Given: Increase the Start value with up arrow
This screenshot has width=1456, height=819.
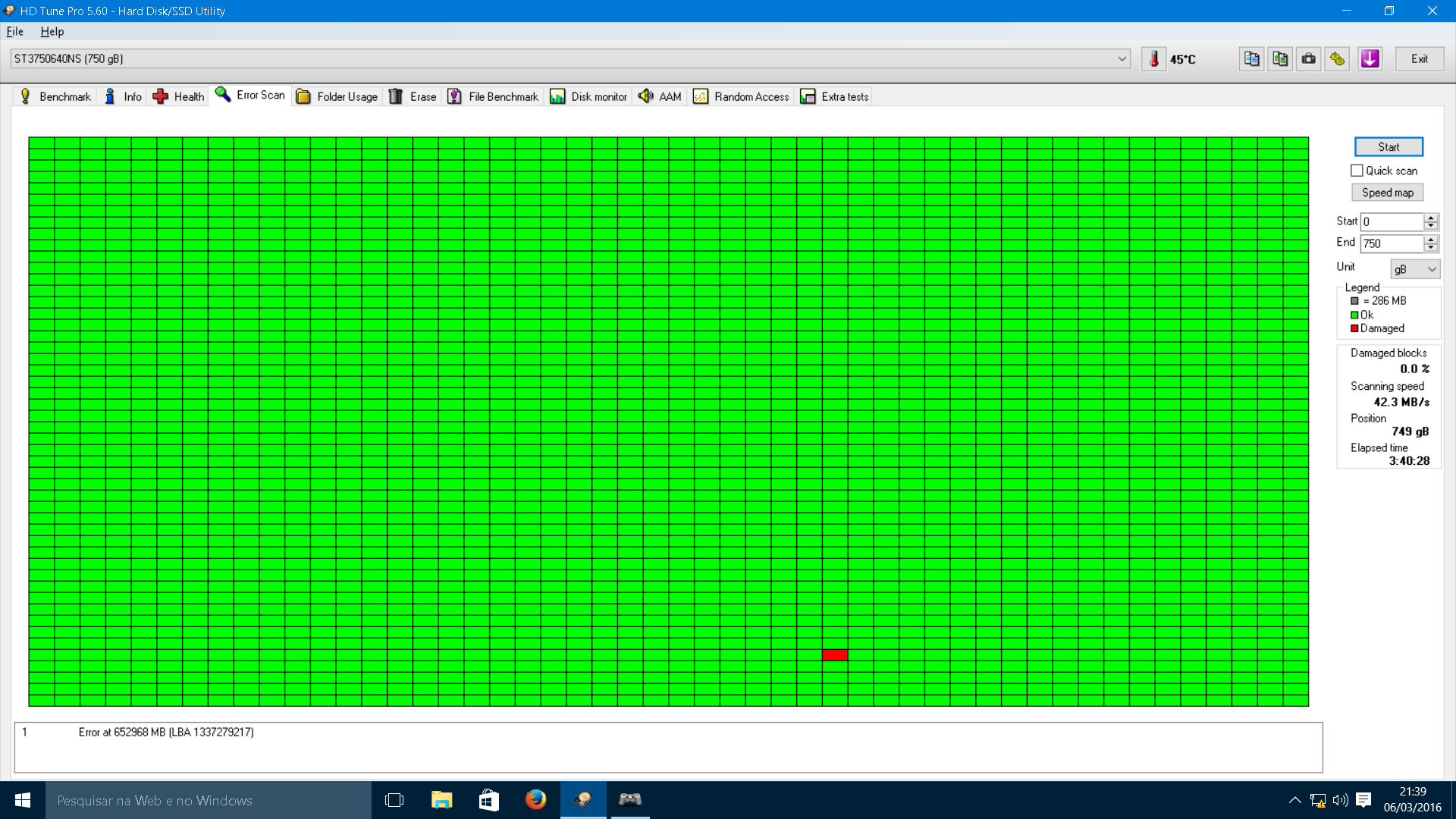Looking at the screenshot, I should click(1431, 218).
